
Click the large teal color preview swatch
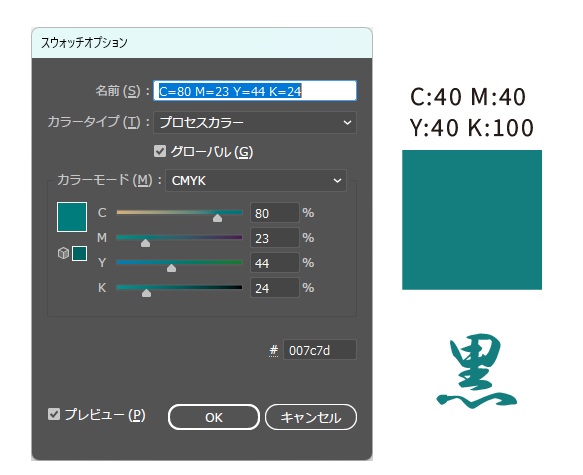(72, 217)
